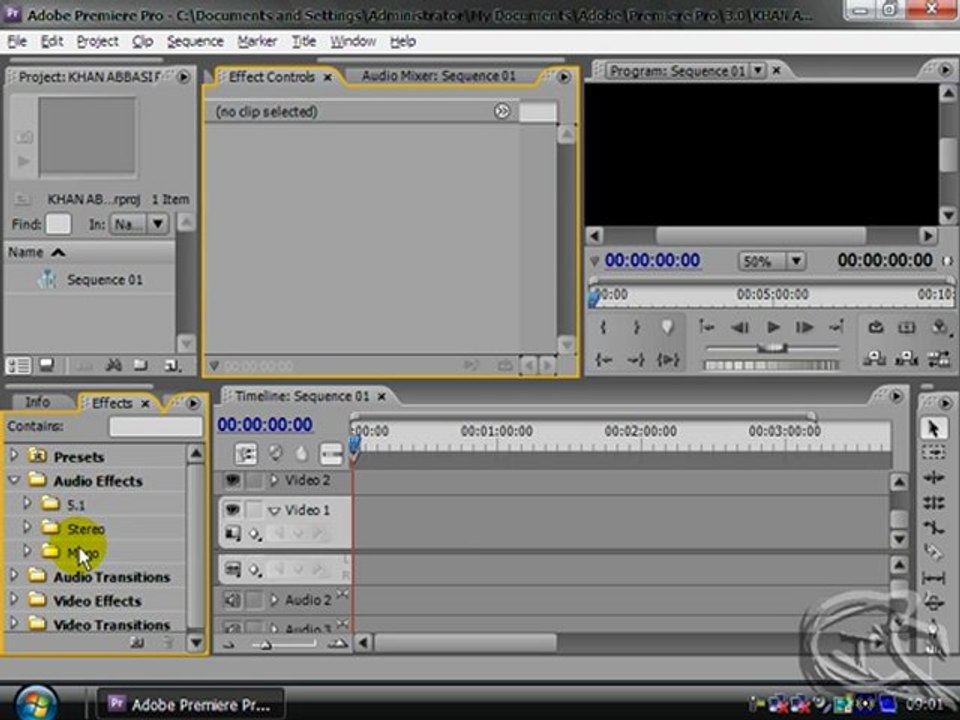Click Find binoculars icon in Project panel
The image size is (960, 720).
113,366
